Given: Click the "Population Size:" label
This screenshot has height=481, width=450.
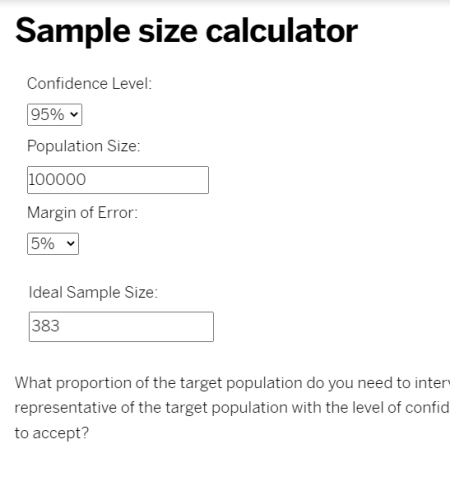Looking at the screenshot, I should click(x=84, y=146).
